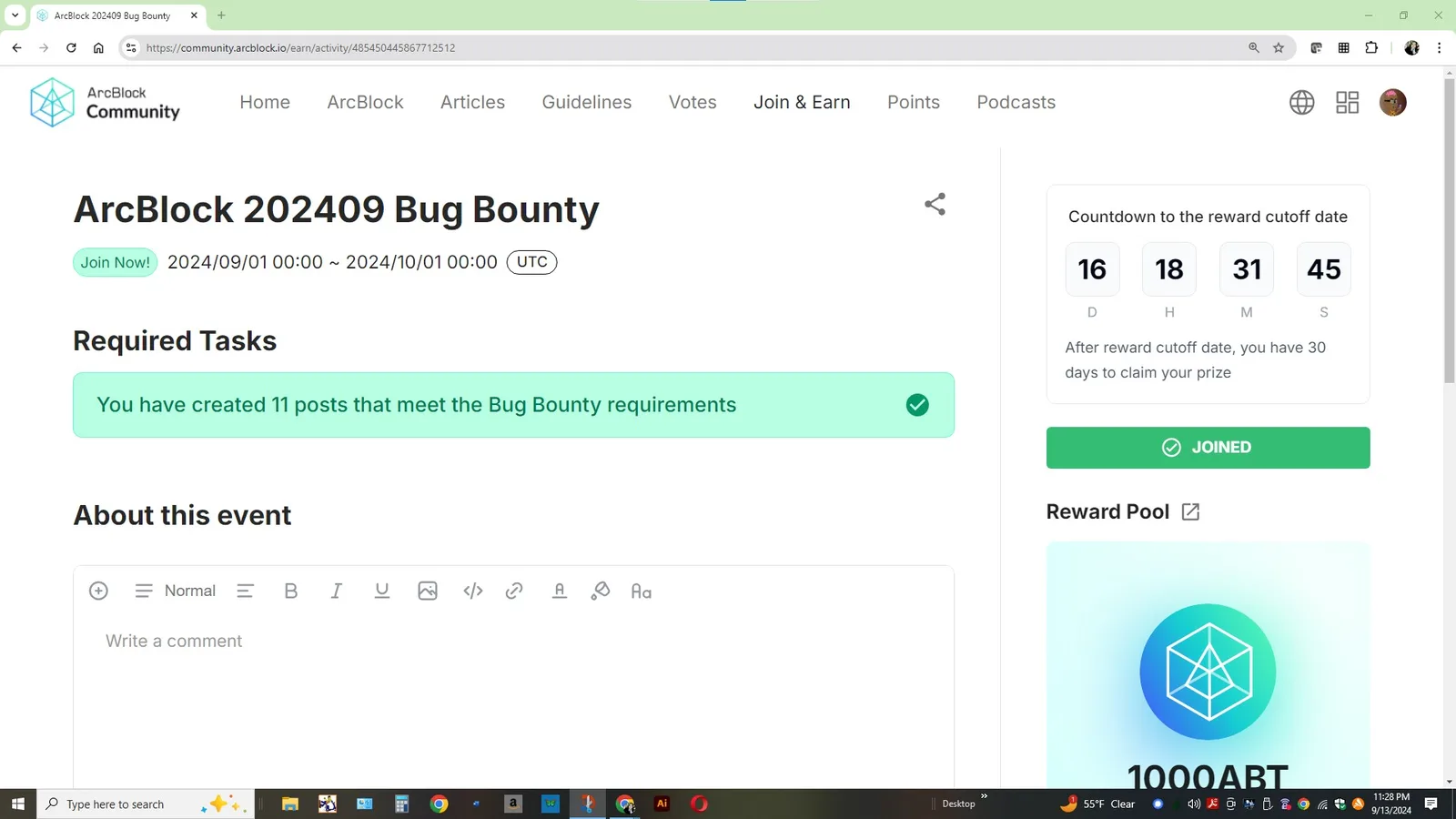Screen dimensions: 1456x819
Task: Open Podcasts in navigation
Action: tap(1016, 103)
